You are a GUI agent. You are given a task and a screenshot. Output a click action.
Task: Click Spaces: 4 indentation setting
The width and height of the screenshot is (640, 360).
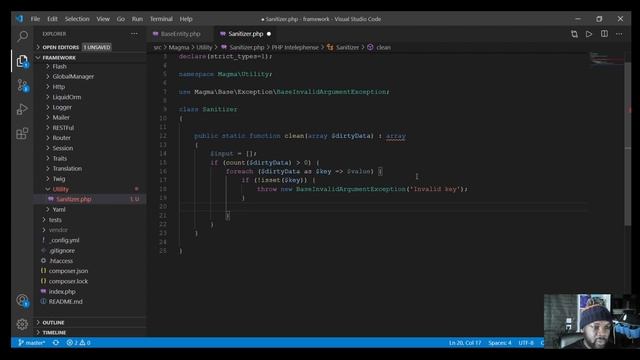tap(500, 342)
